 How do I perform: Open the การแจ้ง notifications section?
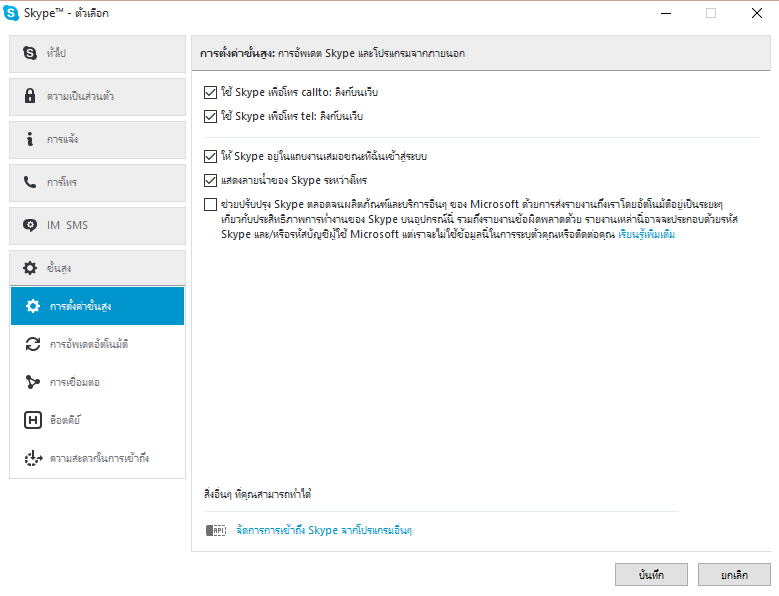tap(97, 140)
